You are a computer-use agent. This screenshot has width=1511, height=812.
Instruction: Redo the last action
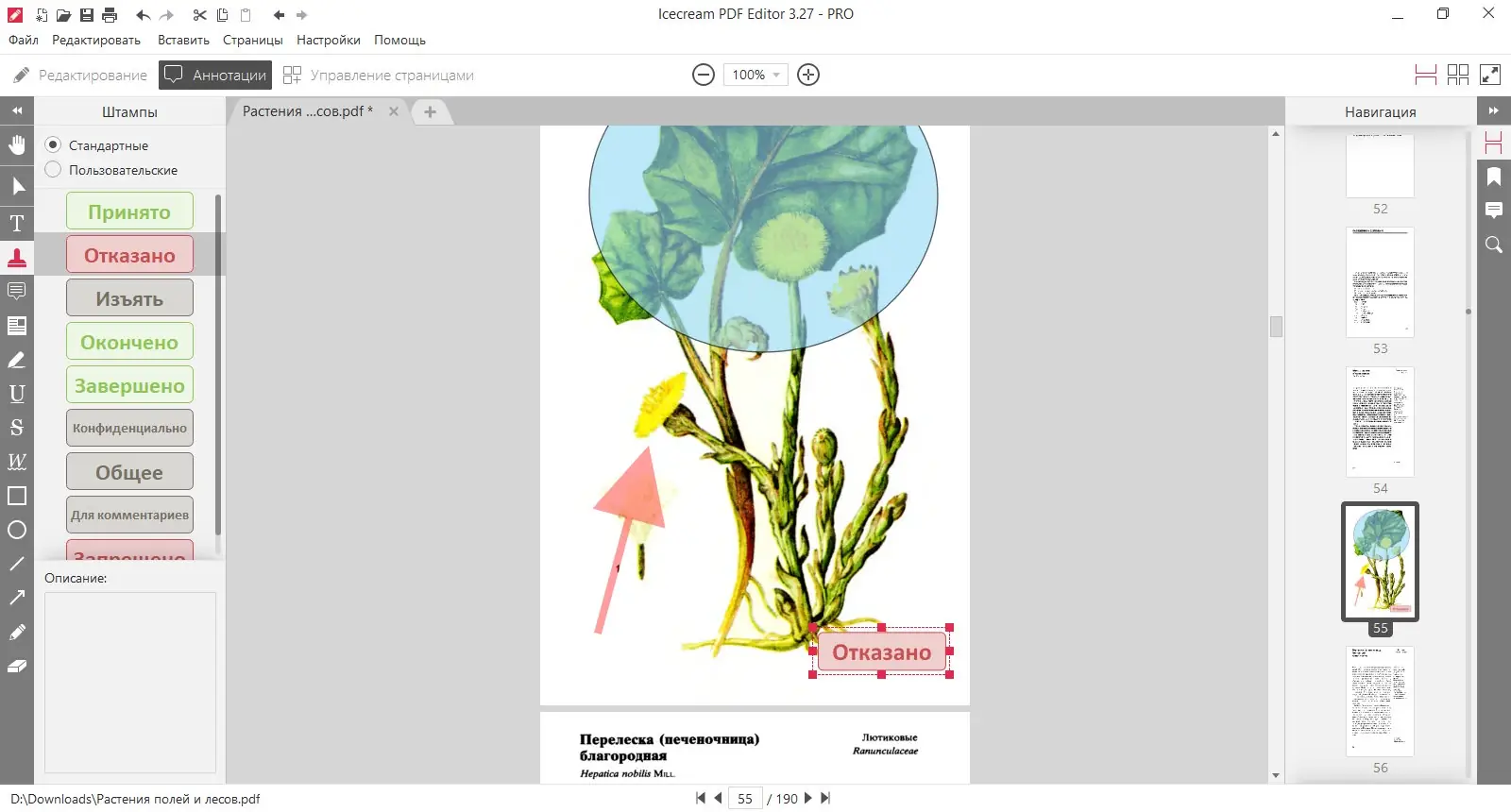point(167,15)
